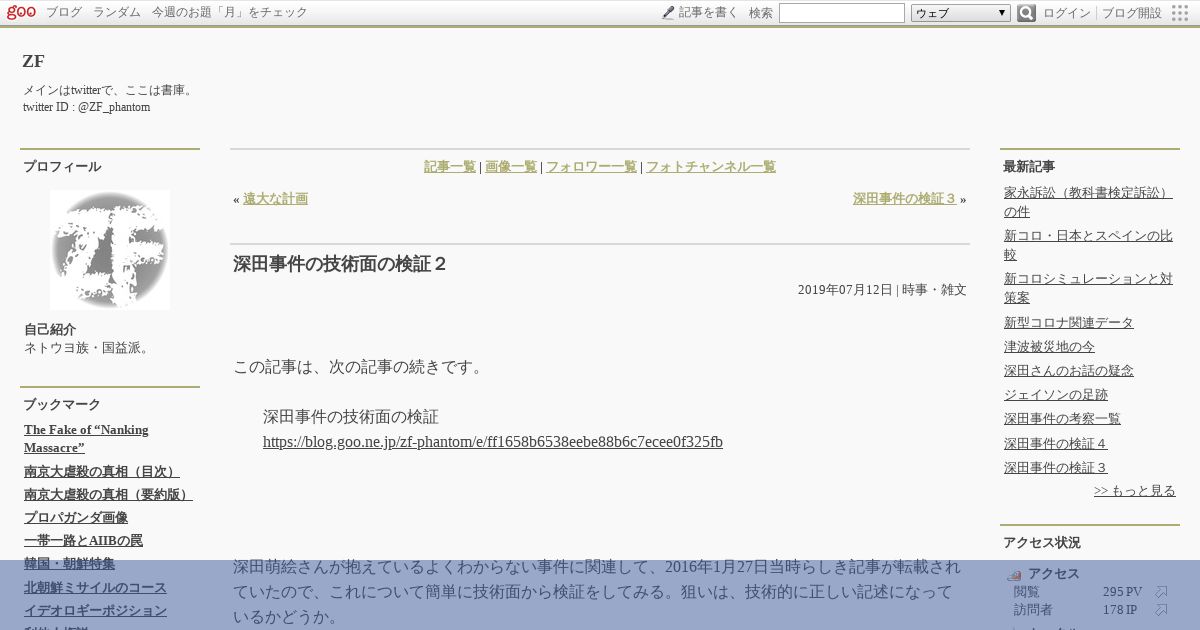Open bookmark イデオロギーポジション
This screenshot has height=630, width=1200.
pos(95,610)
